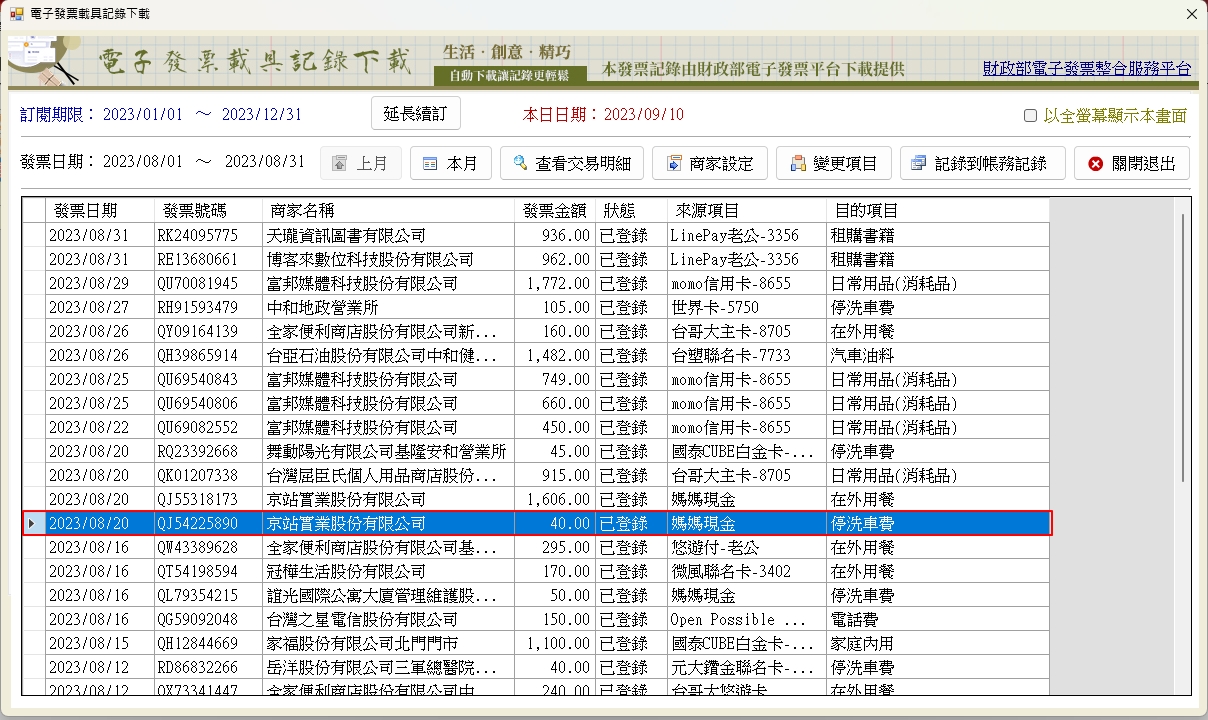
Task: Select 台灣之星電信股份有限公司 cell
Action: pyautogui.click(x=388, y=620)
